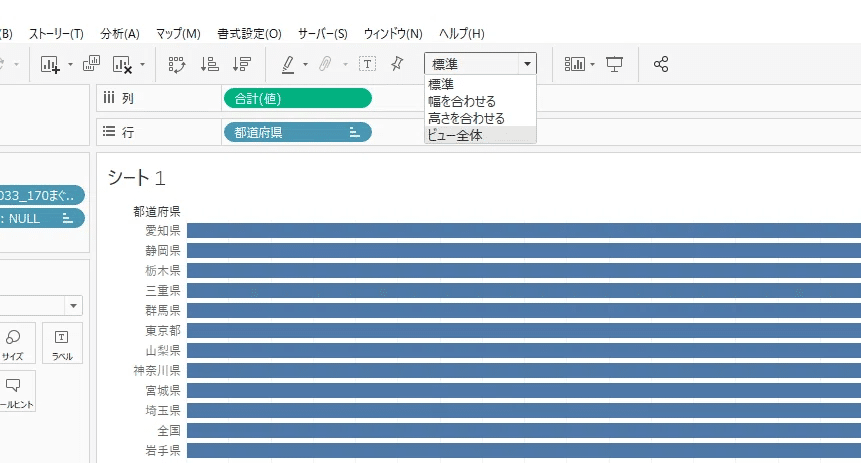Click the highlight pen icon

click(x=288, y=64)
